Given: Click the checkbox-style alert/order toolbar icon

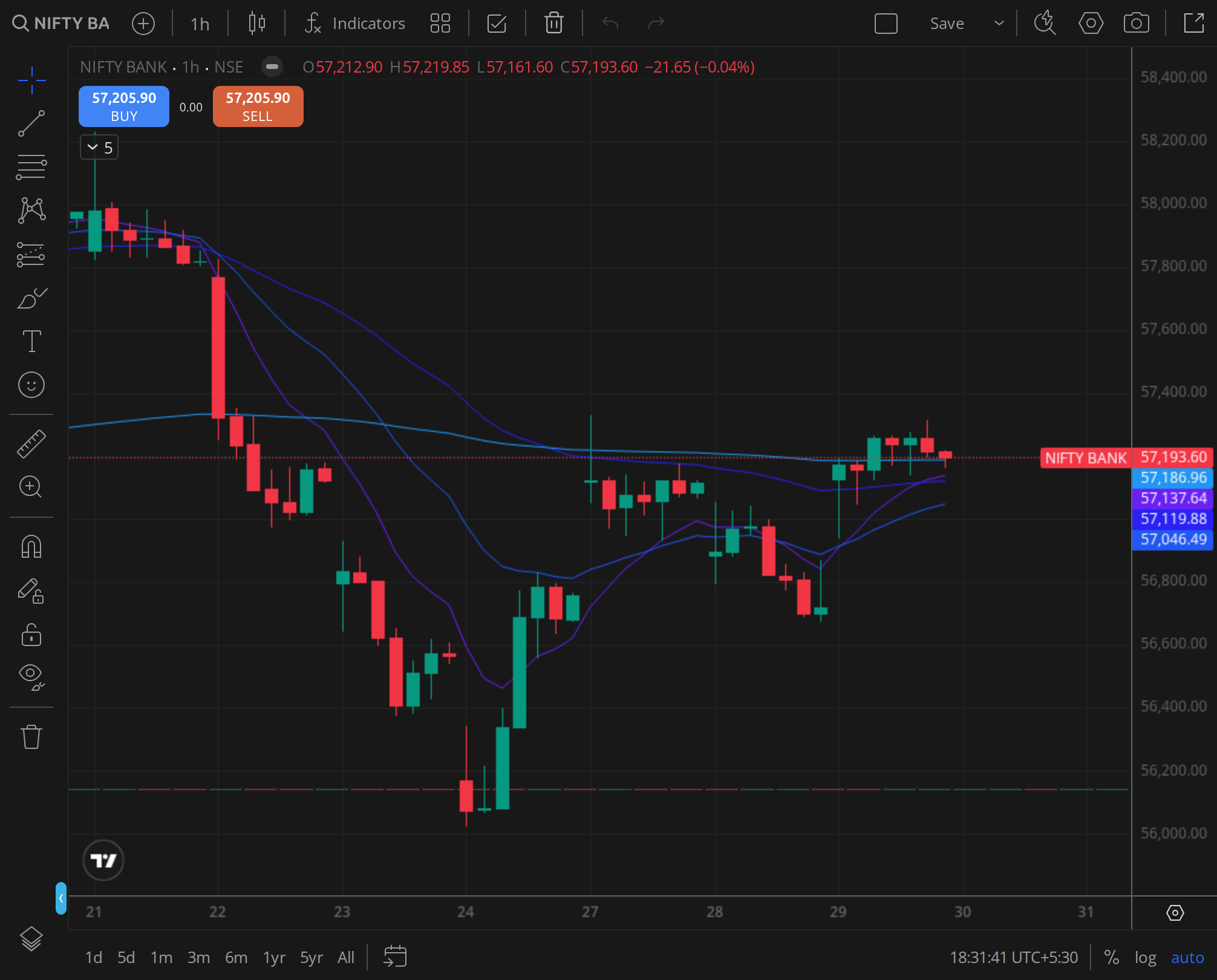Looking at the screenshot, I should [x=497, y=24].
